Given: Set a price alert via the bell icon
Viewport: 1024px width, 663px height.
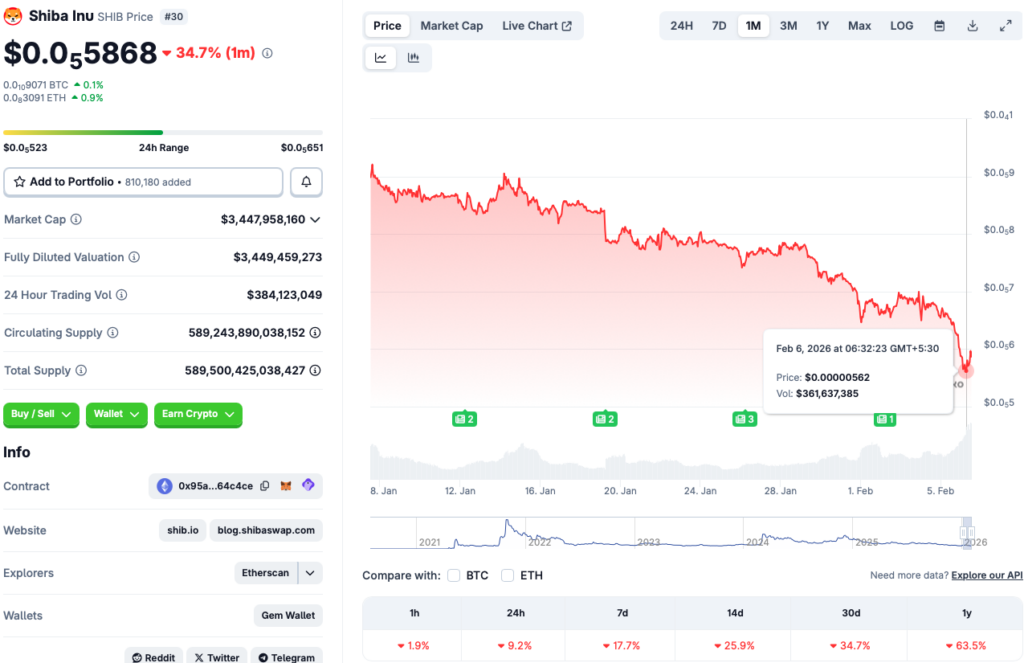Looking at the screenshot, I should [306, 181].
